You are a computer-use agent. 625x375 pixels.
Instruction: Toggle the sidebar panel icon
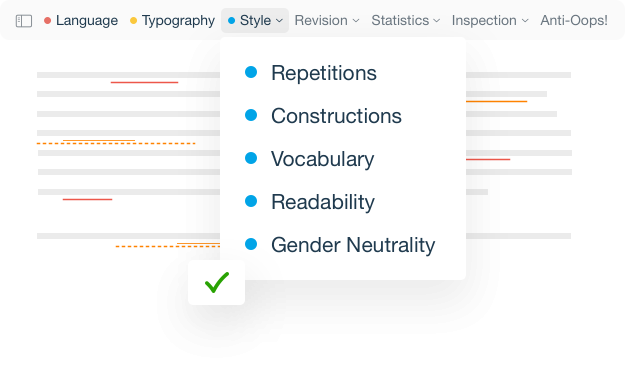[24, 21]
